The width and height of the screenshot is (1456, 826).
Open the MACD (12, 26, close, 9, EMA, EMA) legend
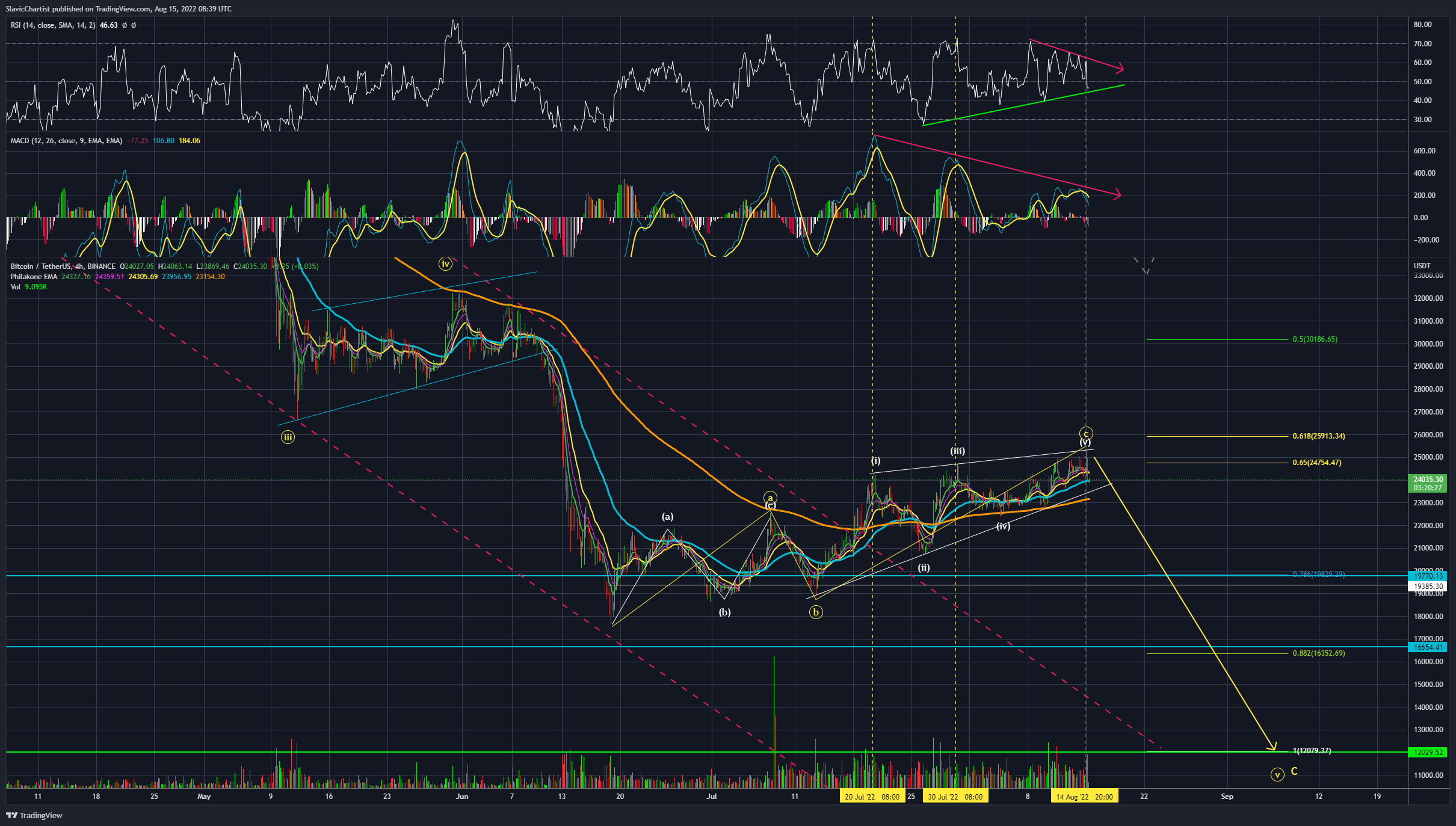(x=66, y=141)
